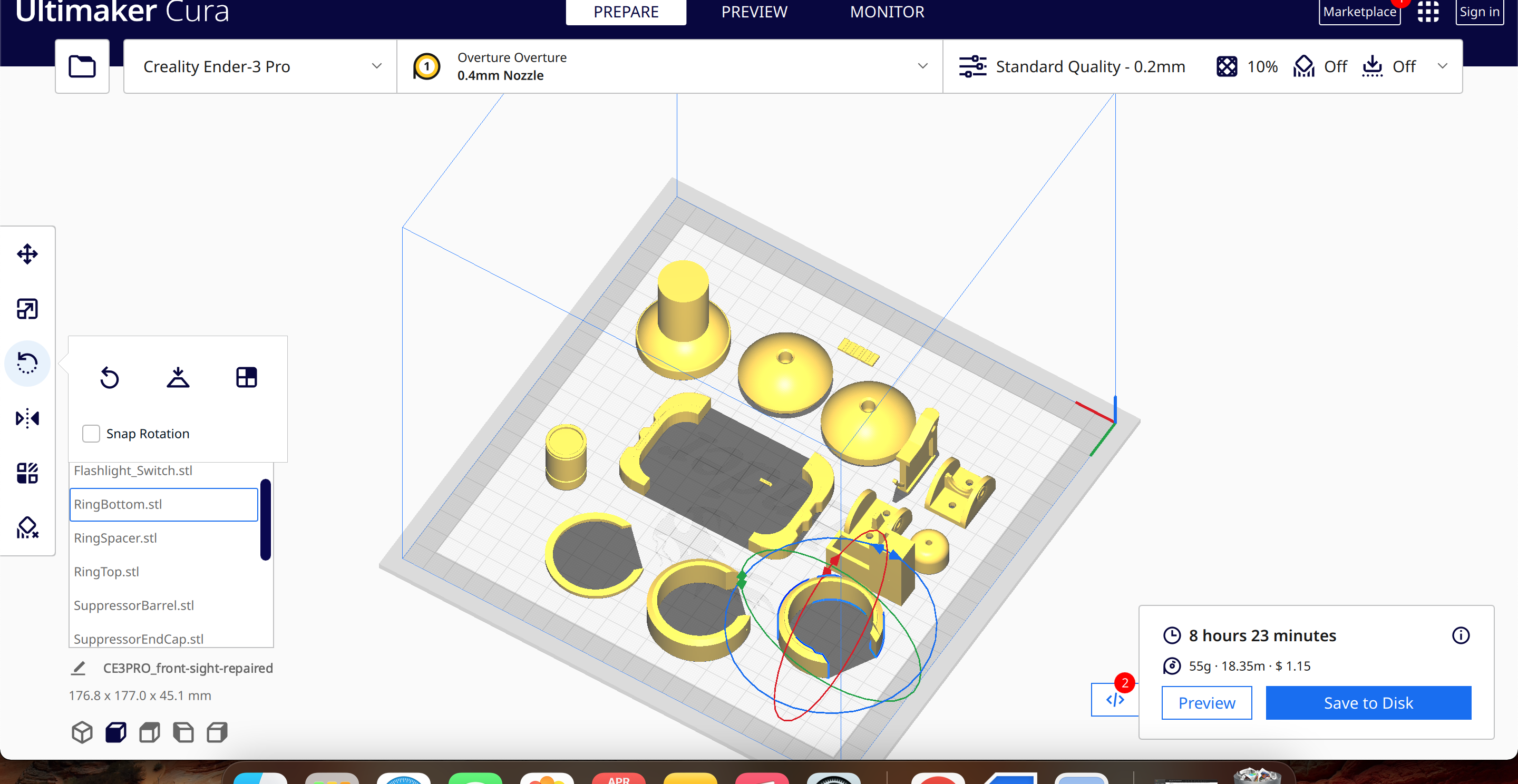Viewport: 1518px width, 784px height.
Task: Select the Scale tool
Action: 27,309
